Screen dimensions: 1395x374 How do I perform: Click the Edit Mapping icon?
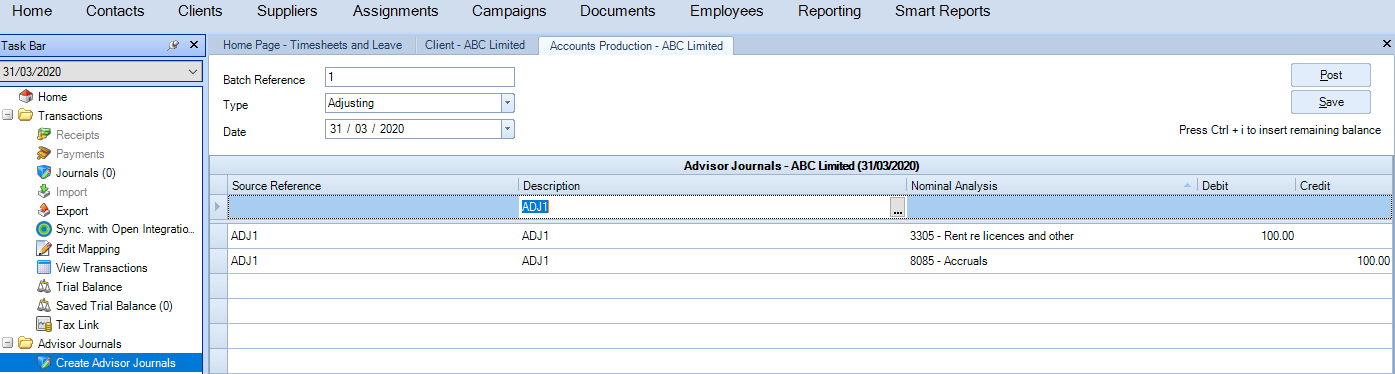click(x=44, y=249)
